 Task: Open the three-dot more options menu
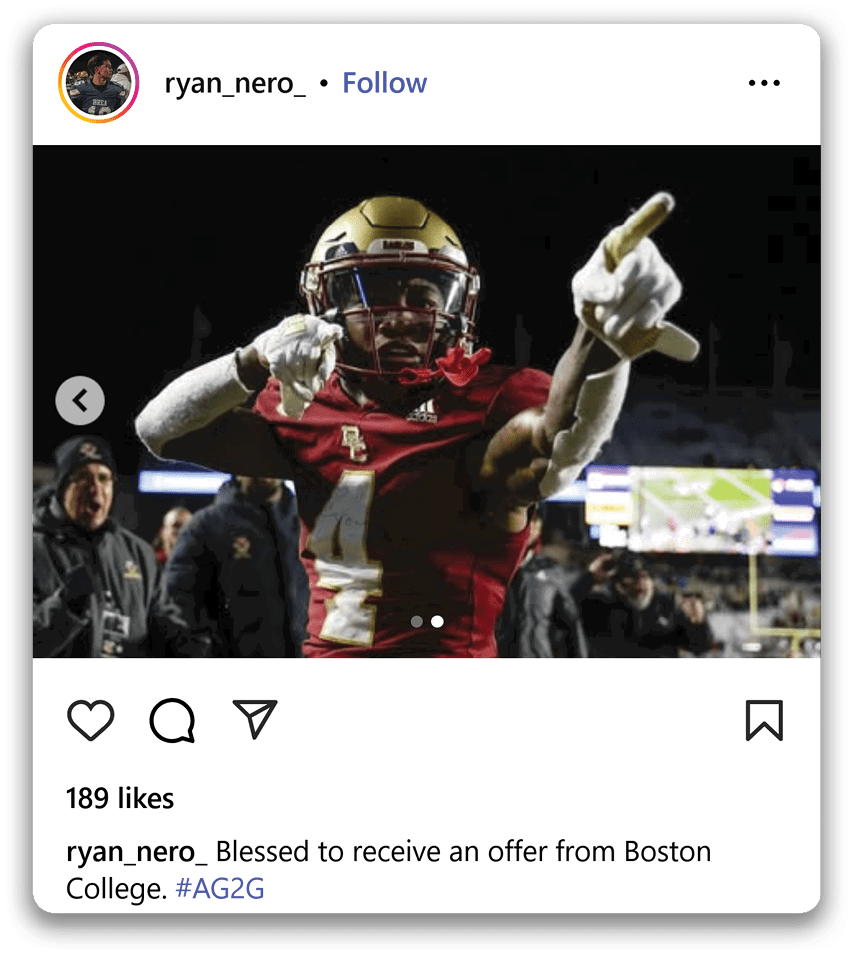coord(764,83)
